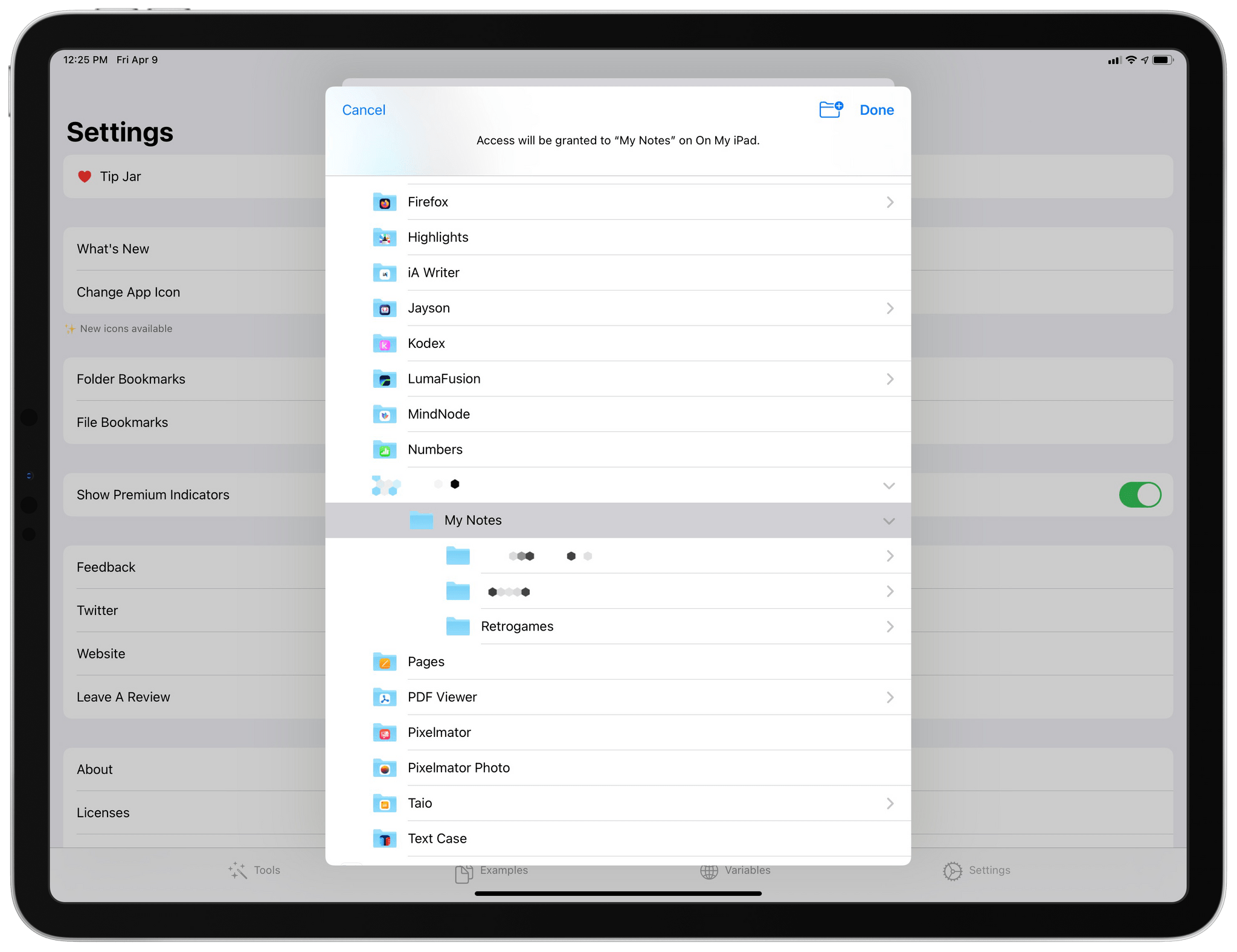The image size is (1237, 952).
Task: Select the iA Writer folder name
Action: 434,273
